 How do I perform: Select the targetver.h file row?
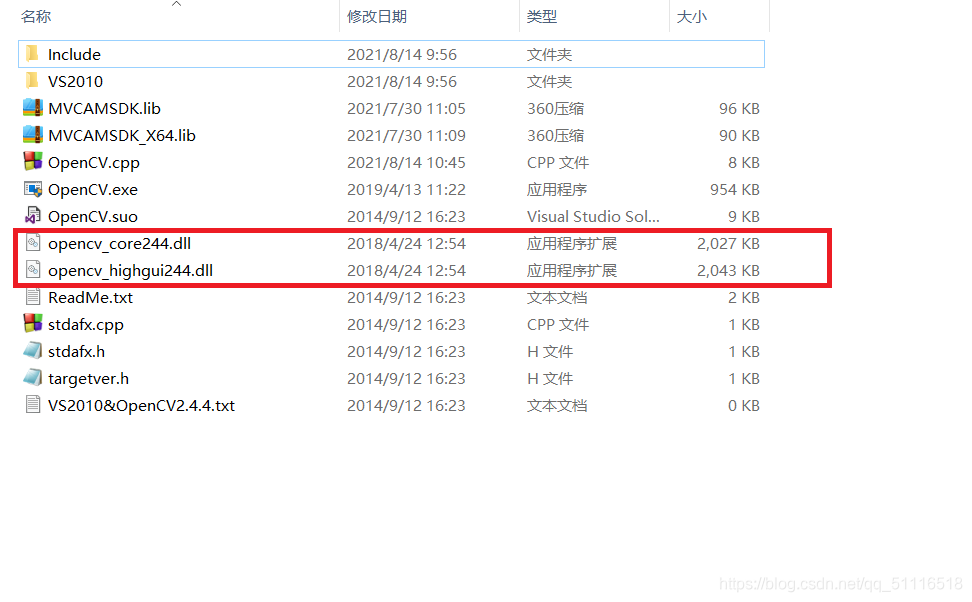click(86, 378)
